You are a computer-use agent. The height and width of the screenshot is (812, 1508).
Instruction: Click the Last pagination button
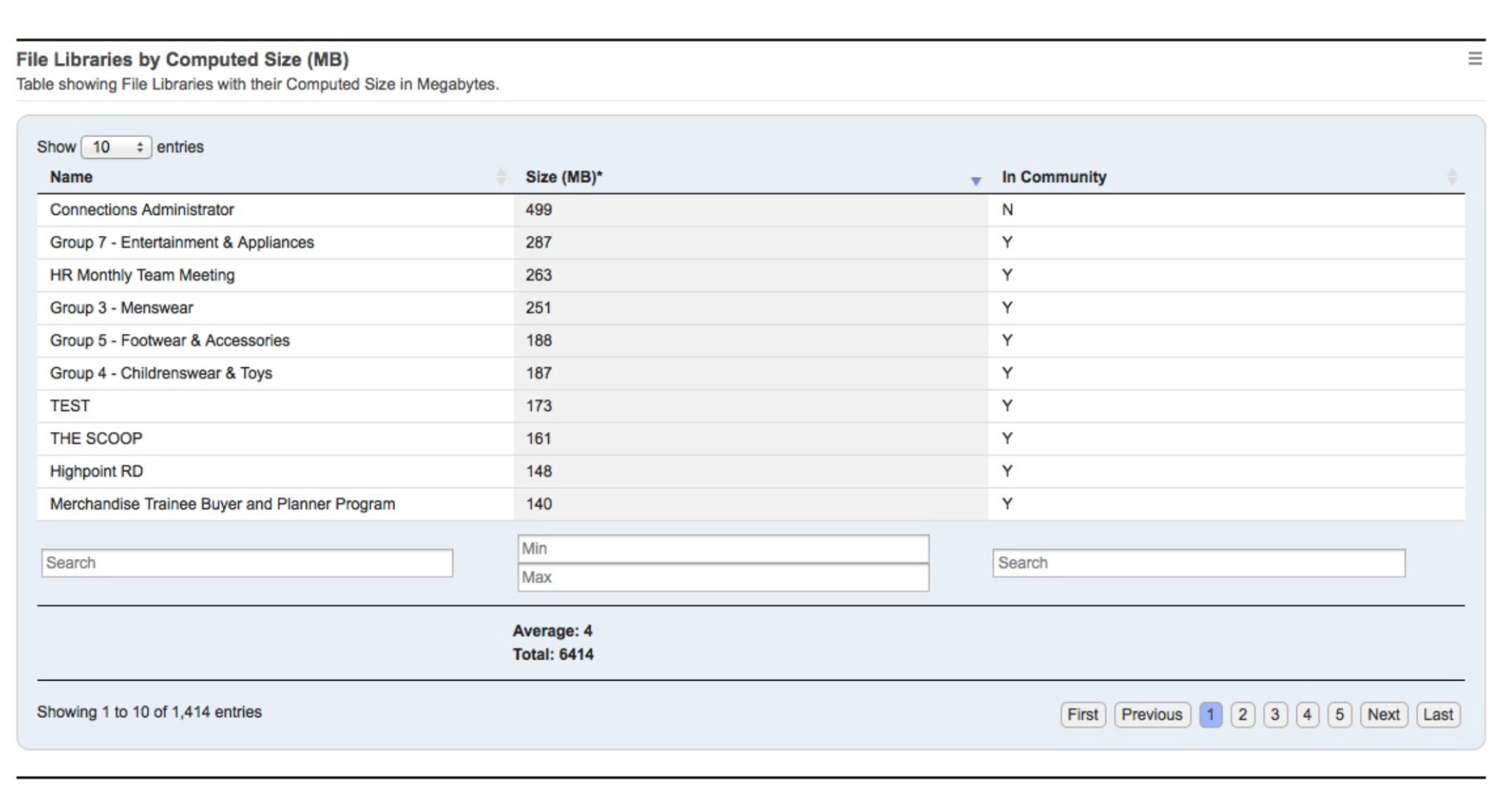1438,714
